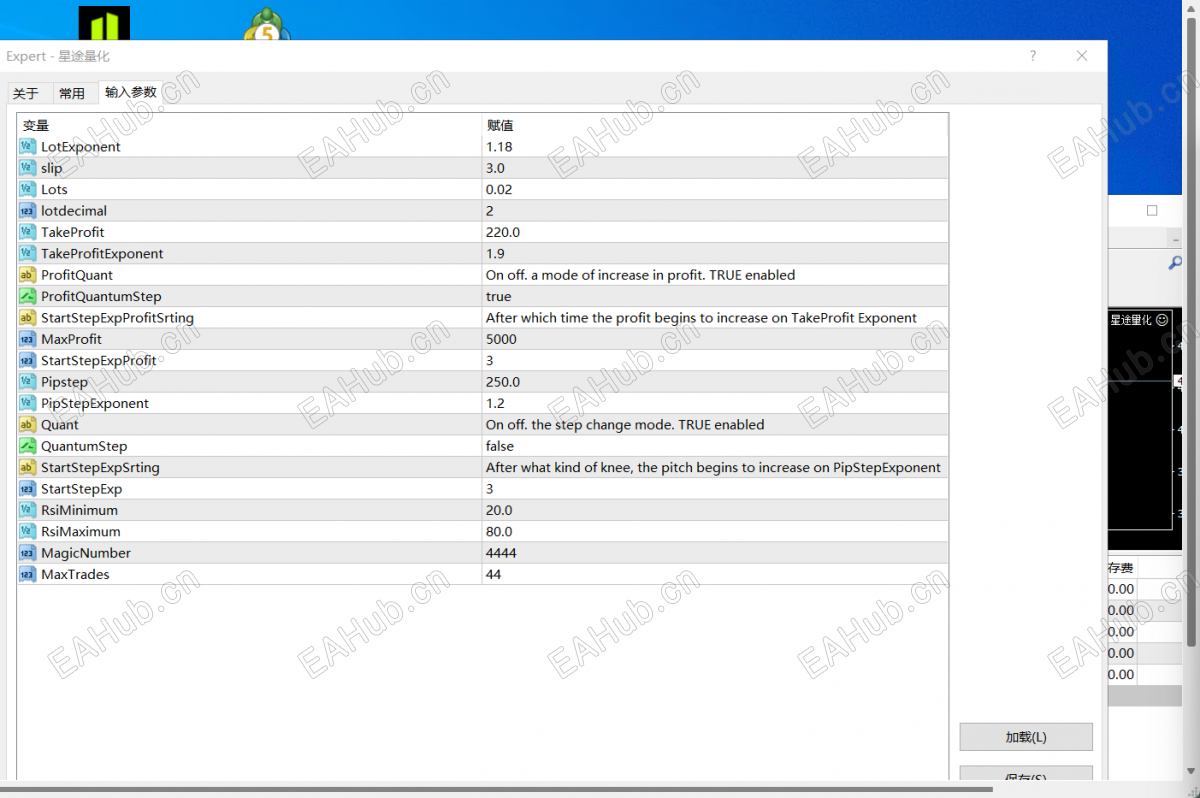
Task: Click the integer icon beside MagicNumber
Action: point(28,553)
